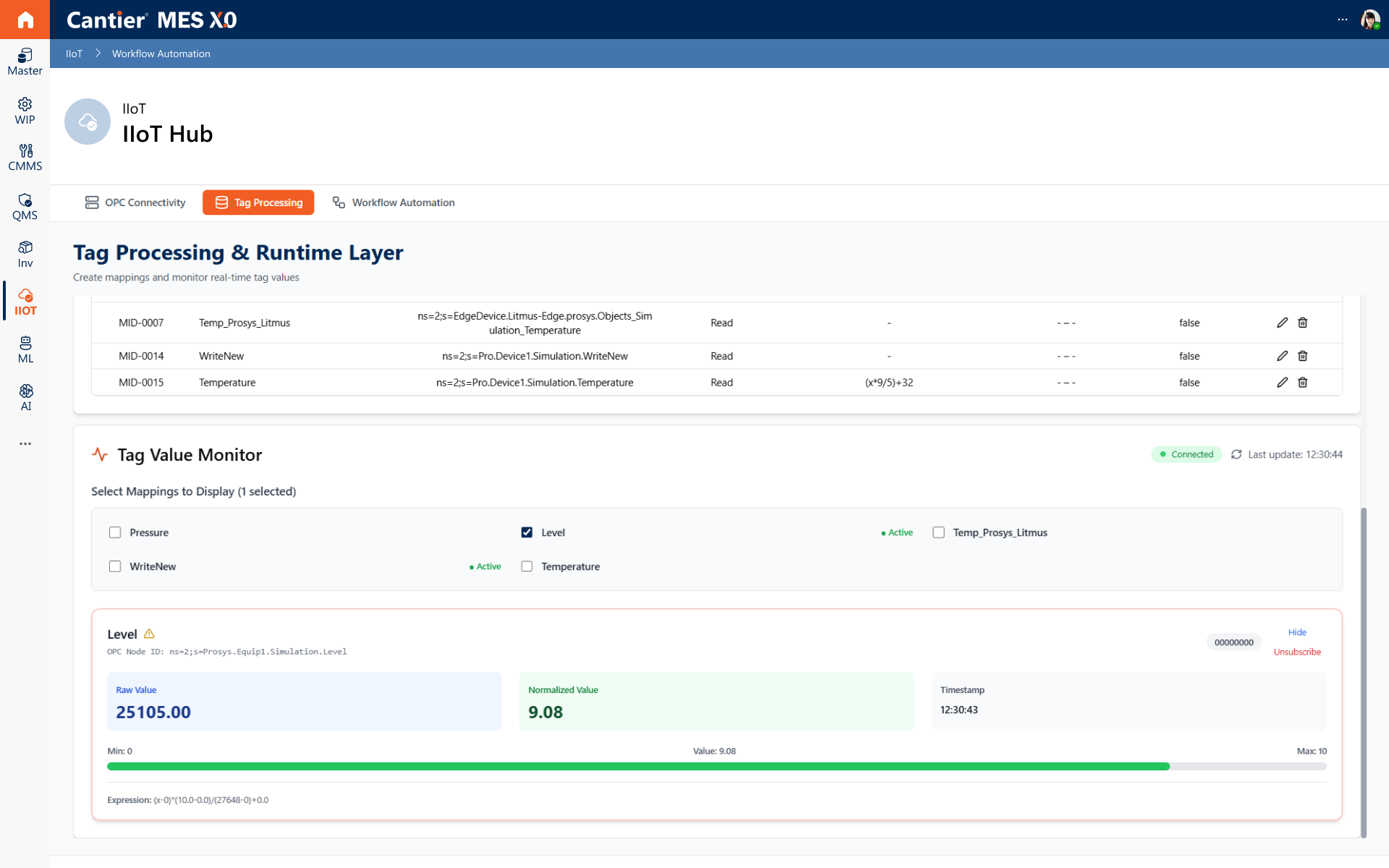Click the Normalized Value 9.08 card
The image size is (1389, 868).
pyautogui.click(x=716, y=702)
